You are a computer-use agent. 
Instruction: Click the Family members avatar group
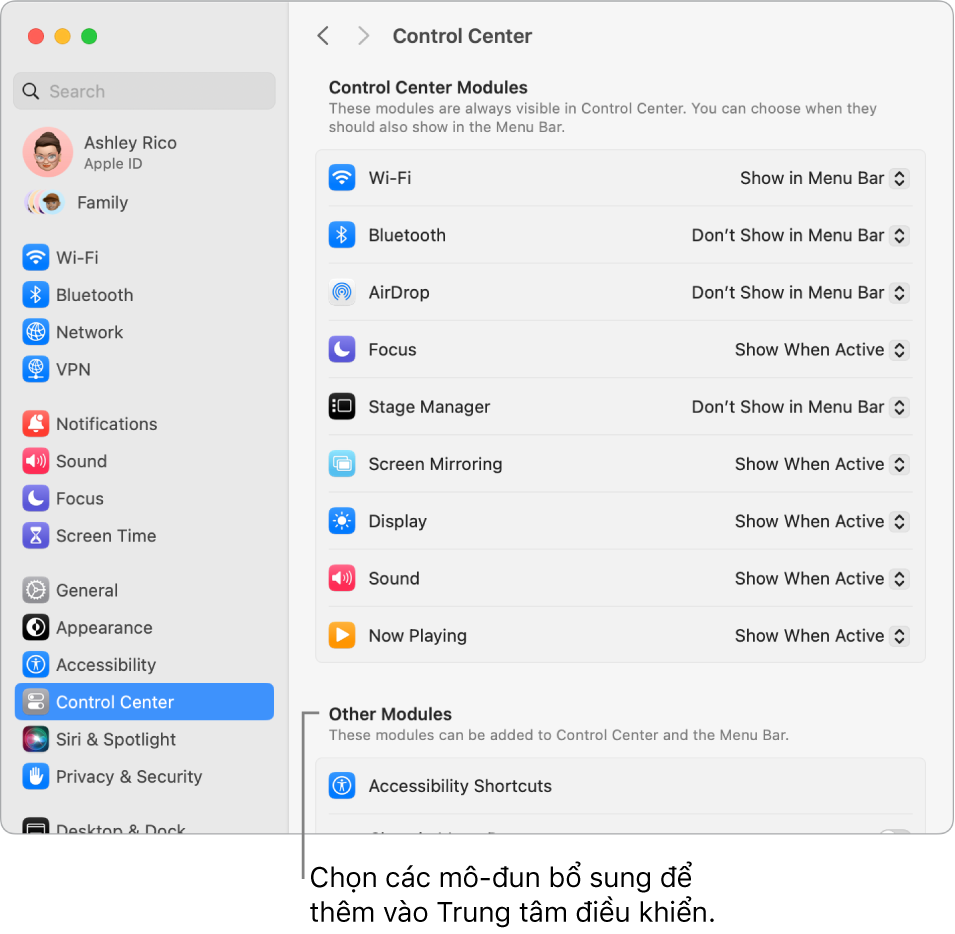44,202
